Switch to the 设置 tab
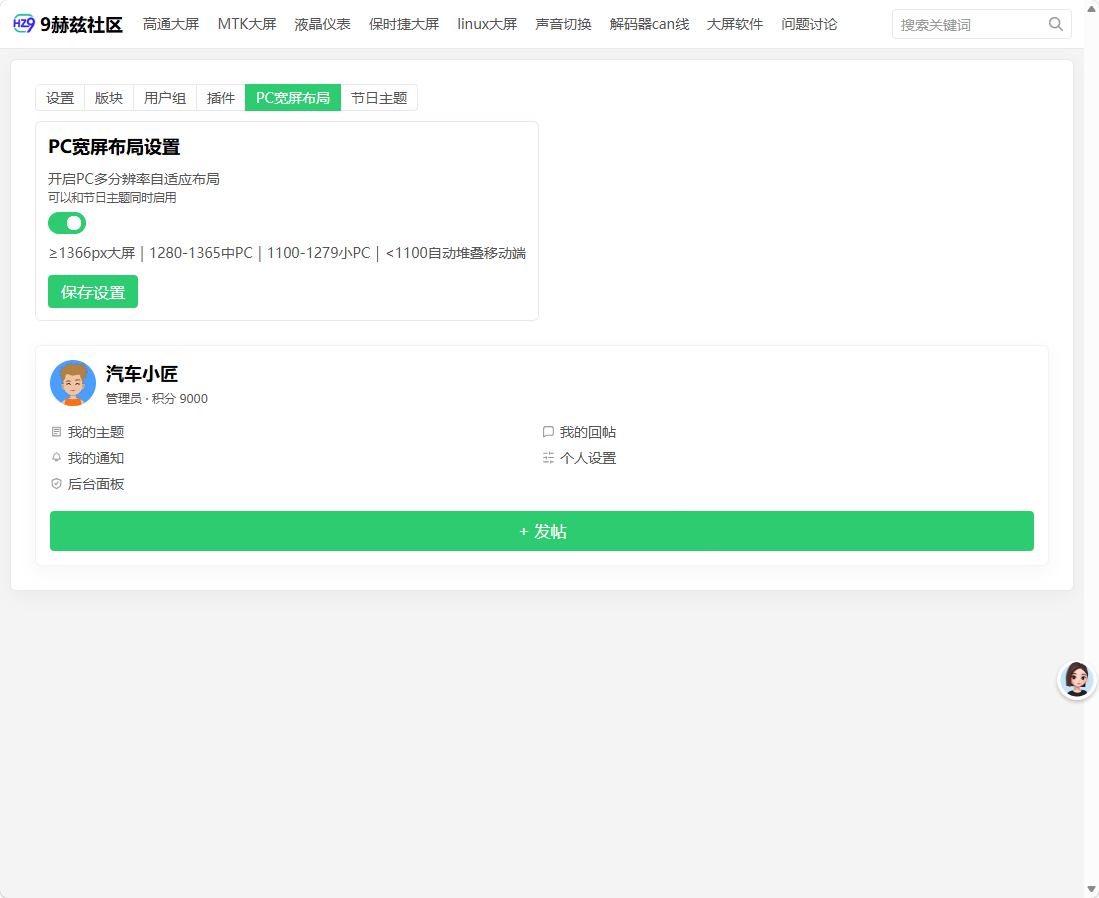Screen dimensions: 1099x898 (x=60, y=97)
